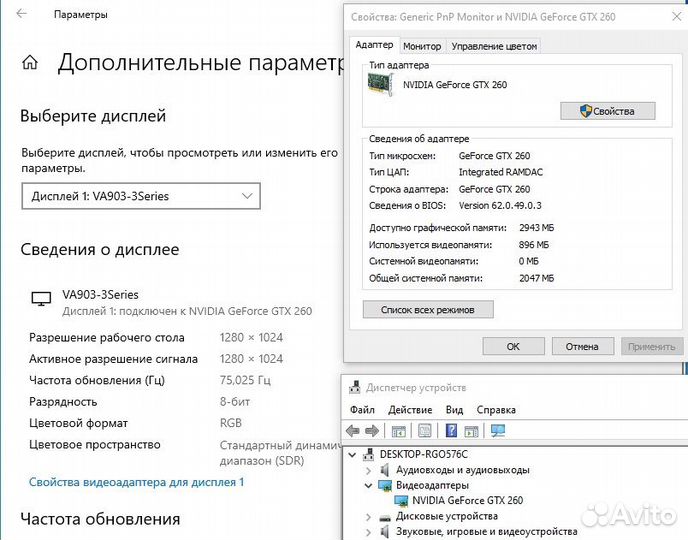Select Дисковые устройства tree item
Viewport: 688px width, 540px height.
coord(447,516)
